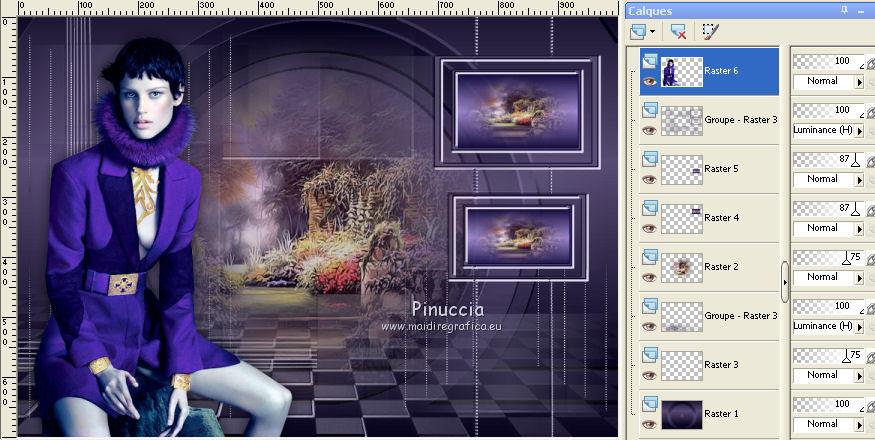
Task: Hide the Raster 2 layer
Action: pyautogui.click(x=649, y=278)
